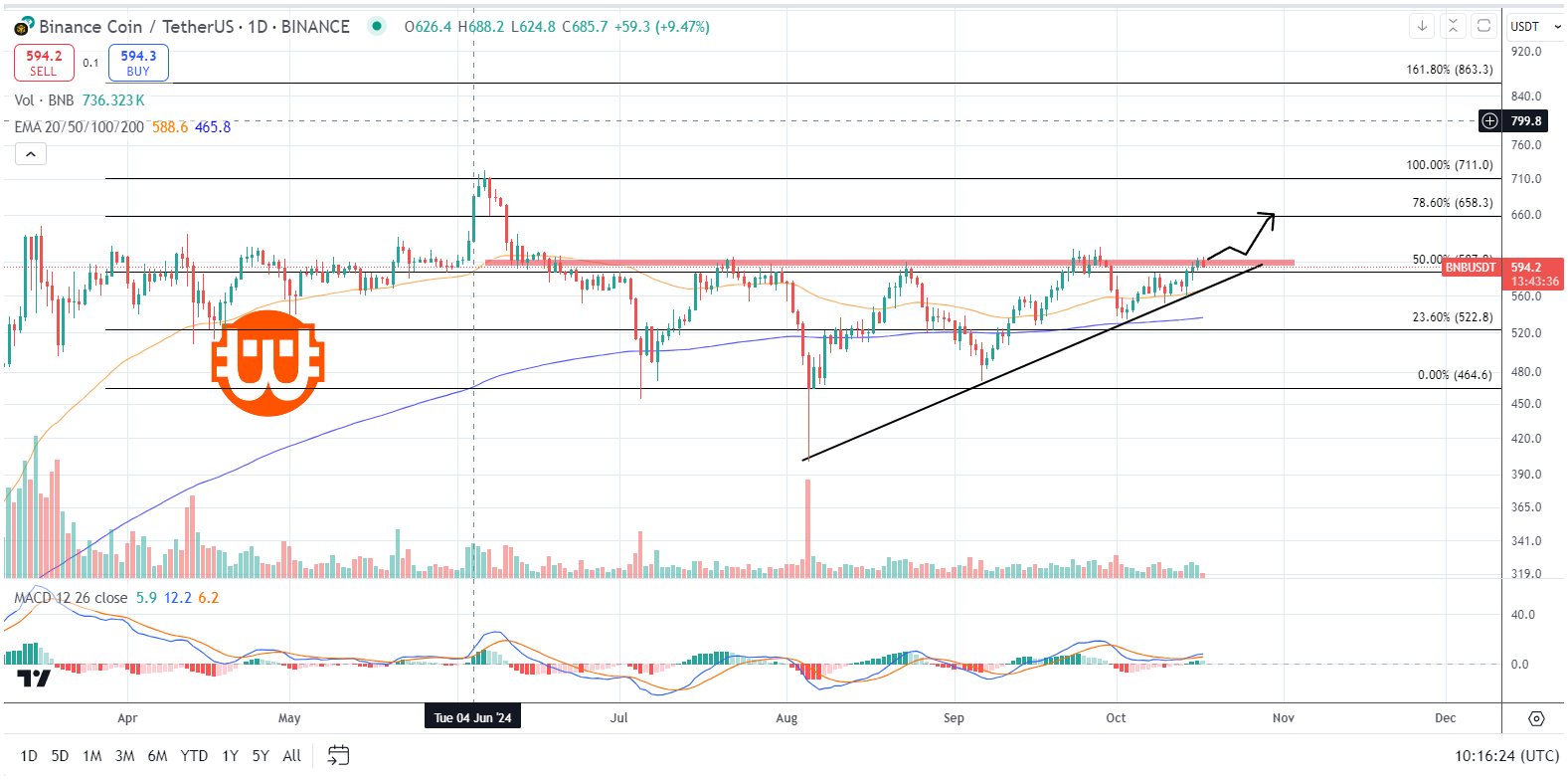Image resolution: width=1568 pixels, height=780 pixels.
Task: Click the Nov label on time axis
Action: pyautogui.click(x=1284, y=718)
